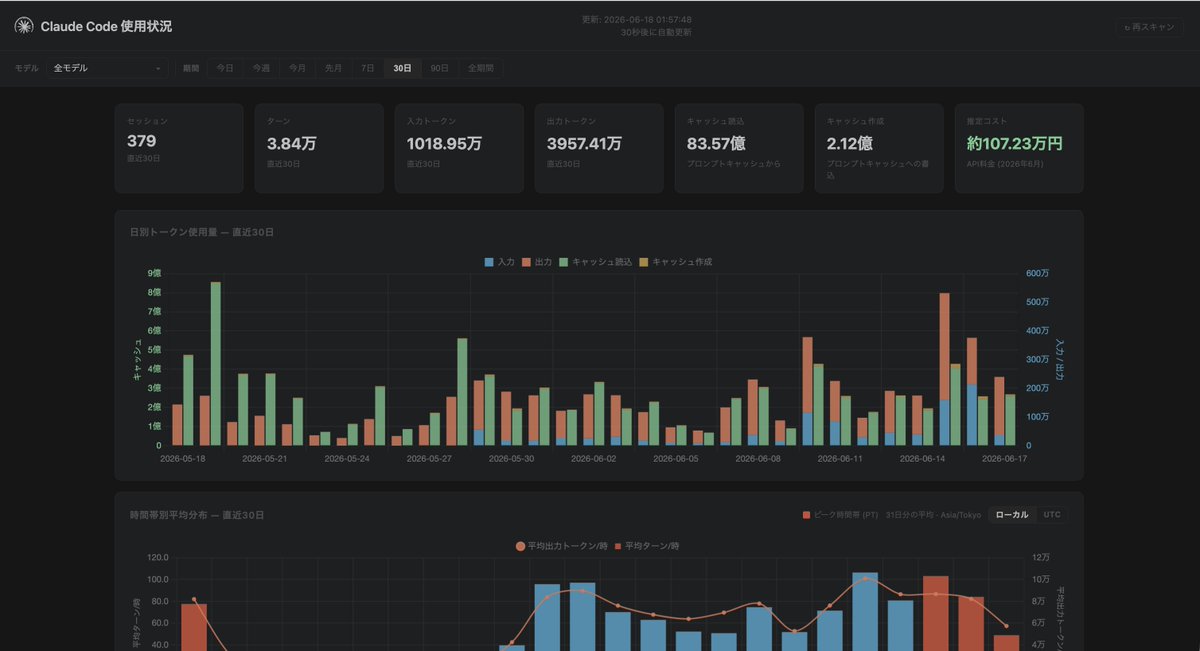Switch time distribution chart to ローカル
Screen dimensions: 1200x651
coord(1012,515)
